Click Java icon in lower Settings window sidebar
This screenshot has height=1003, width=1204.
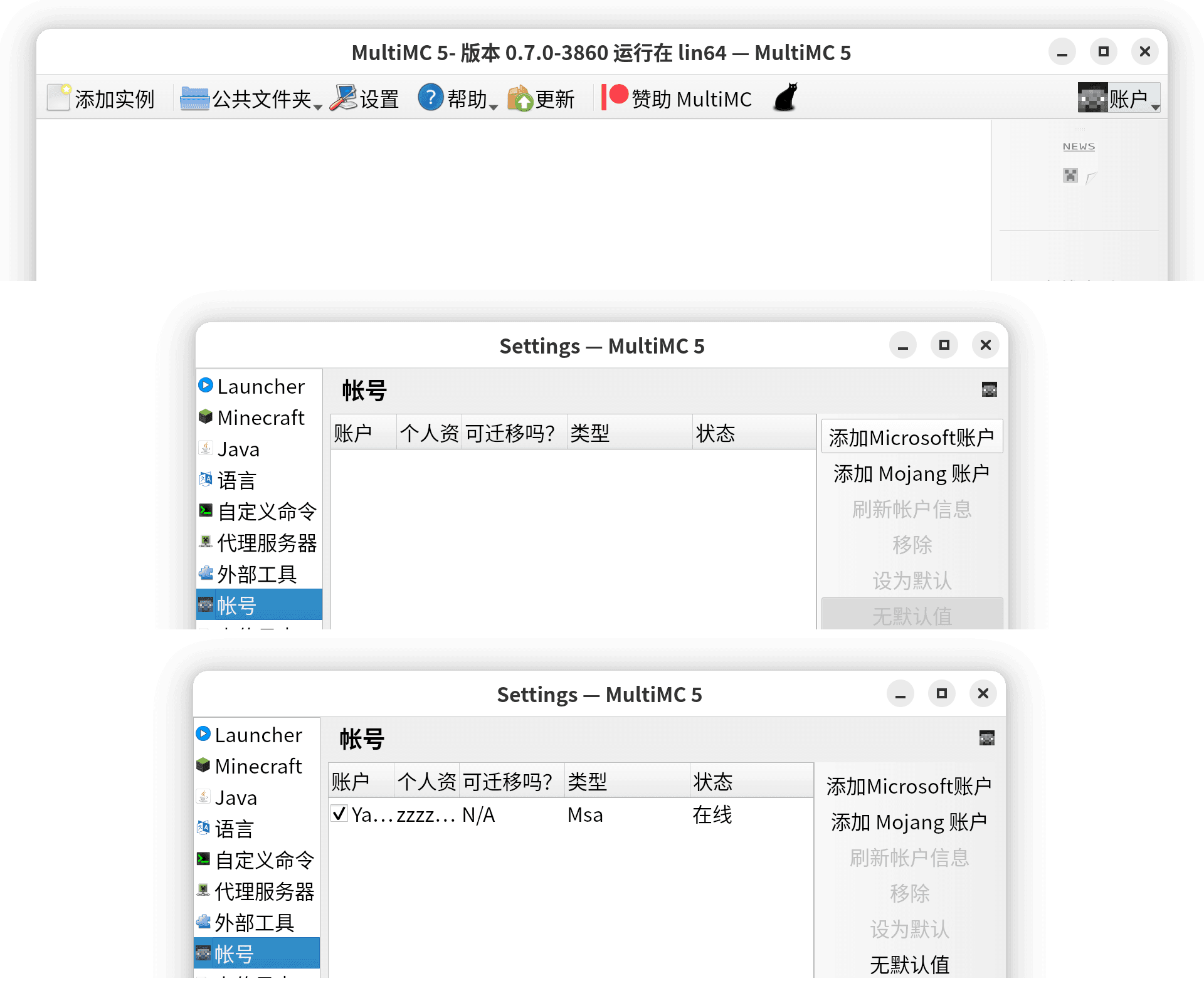(203, 796)
